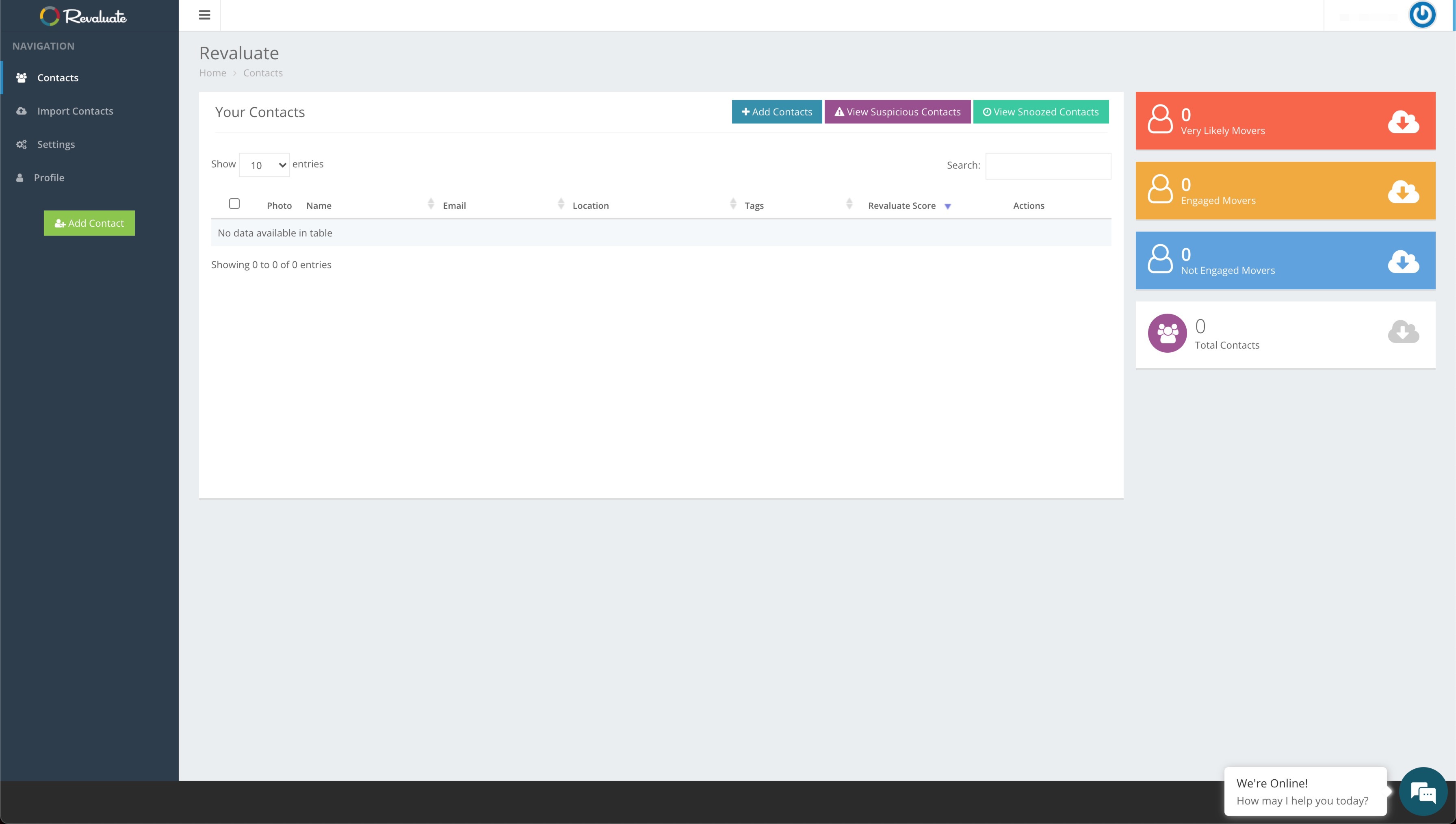Click the power logout icon
This screenshot has width=1456, height=824.
point(1422,15)
